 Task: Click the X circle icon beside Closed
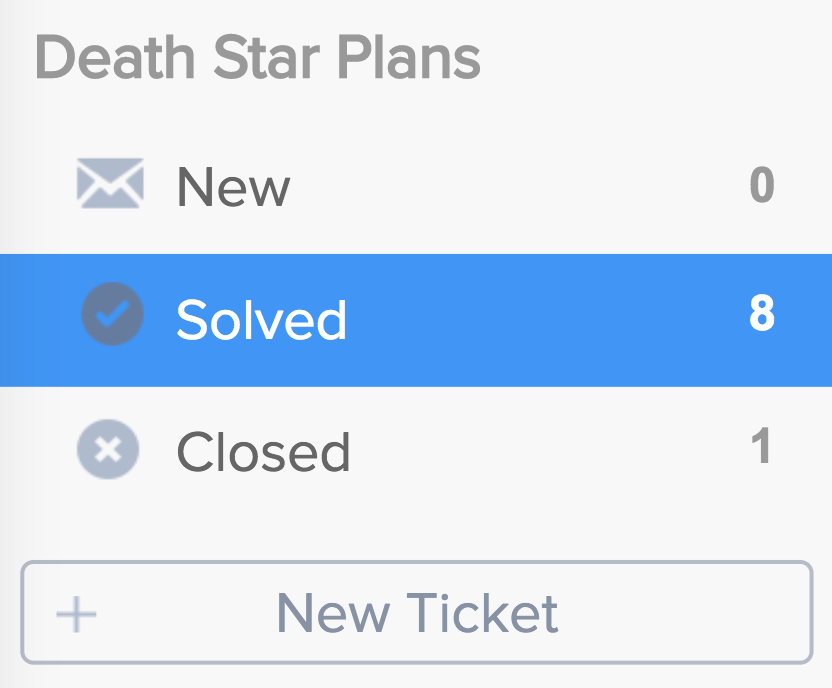pos(108,449)
